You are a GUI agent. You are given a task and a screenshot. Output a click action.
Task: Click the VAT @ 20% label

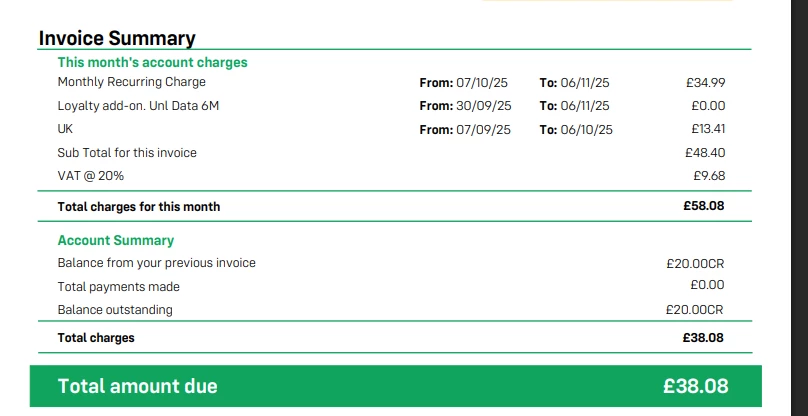click(x=91, y=176)
